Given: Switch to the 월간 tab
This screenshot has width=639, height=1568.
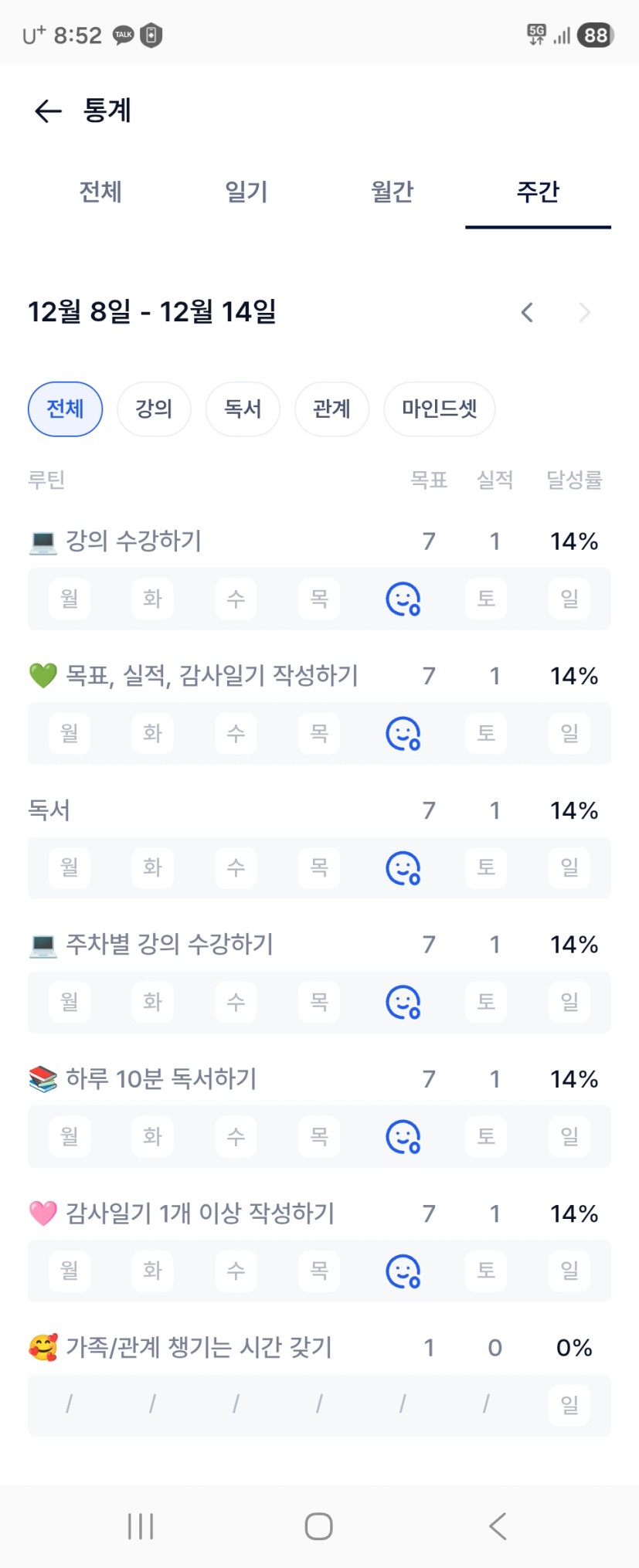Looking at the screenshot, I should coord(393,192).
